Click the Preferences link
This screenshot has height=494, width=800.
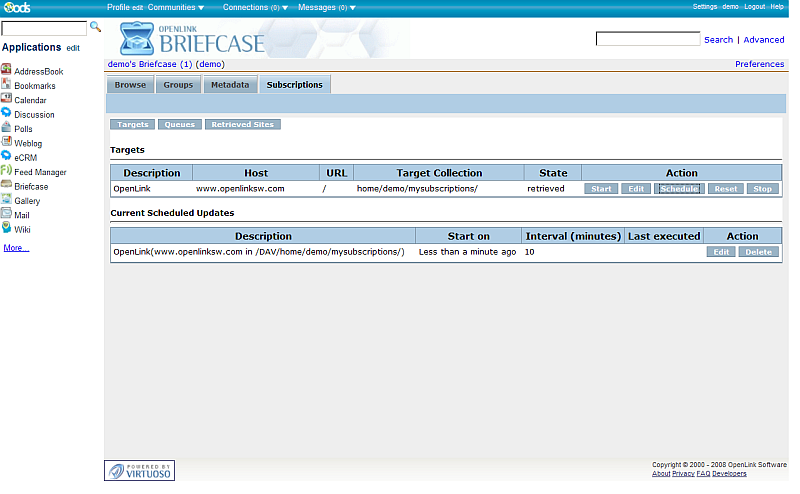(x=759, y=64)
